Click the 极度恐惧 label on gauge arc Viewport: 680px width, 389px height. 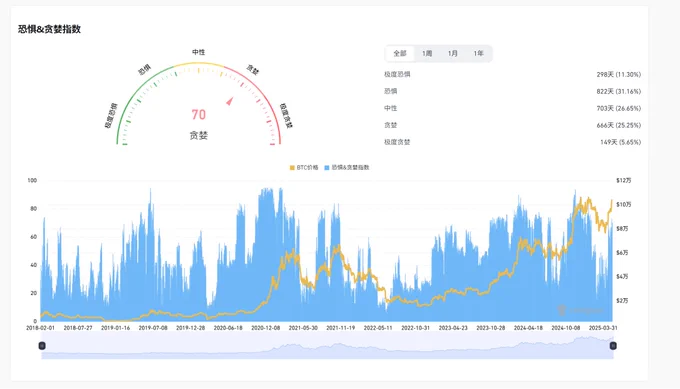pyautogui.click(x=111, y=116)
